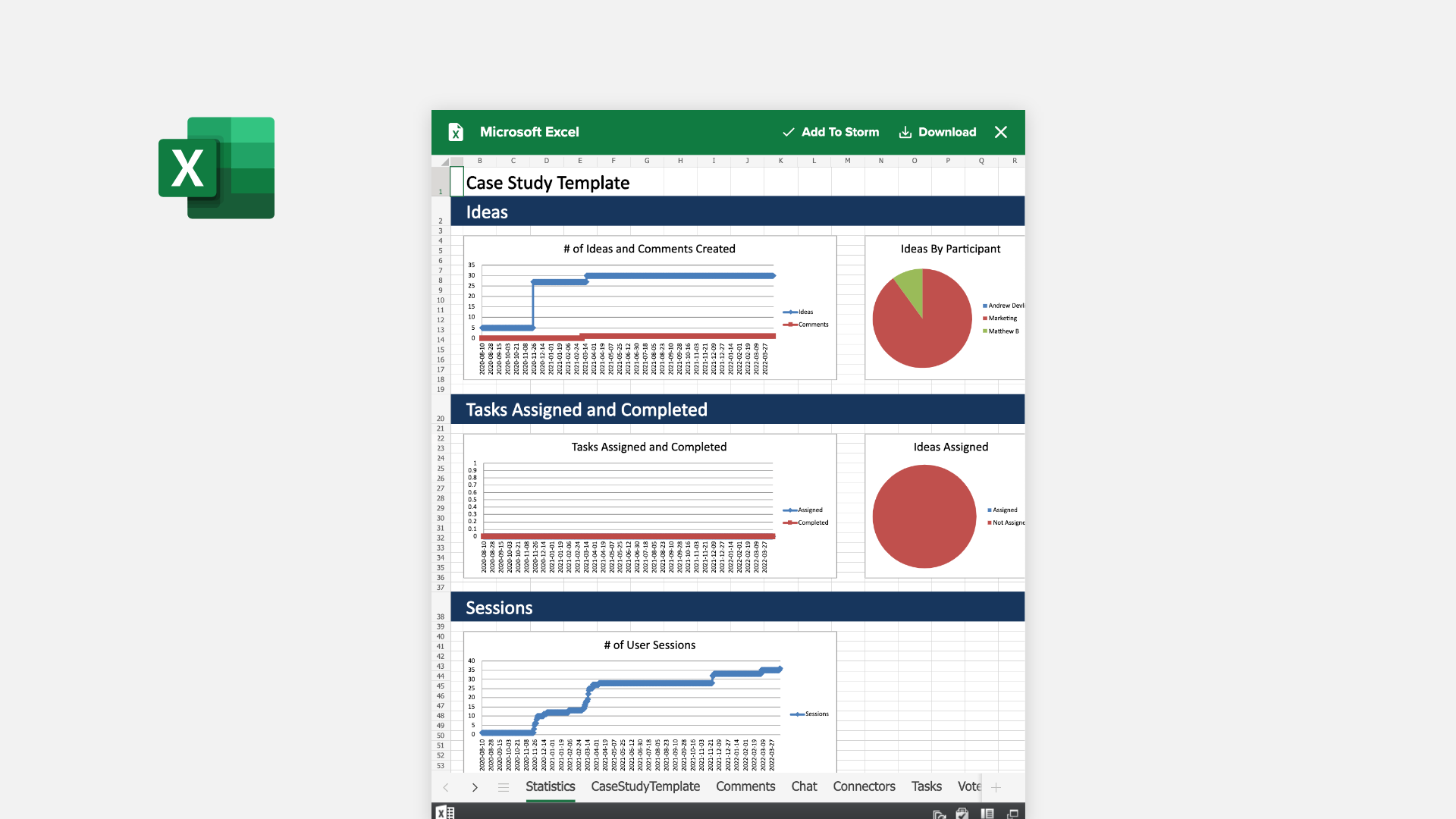Click the Matthew B legend entry
The image size is (1456, 819).
click(x=1001, y=331)
